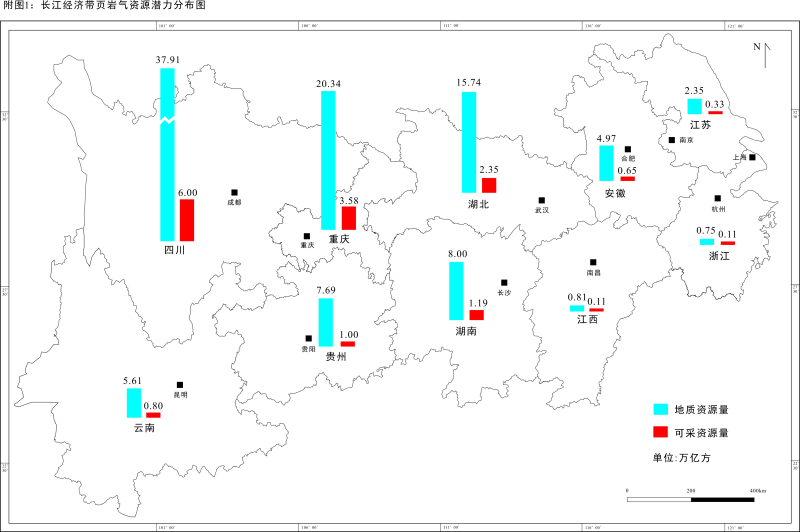Click the red 可采资源量 legend swatch
The image size is (800, 532).
(x=660, y=432)
